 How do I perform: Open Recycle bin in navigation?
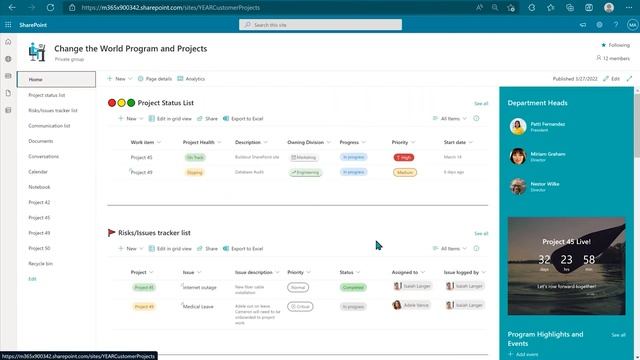(x=40, y=263)
